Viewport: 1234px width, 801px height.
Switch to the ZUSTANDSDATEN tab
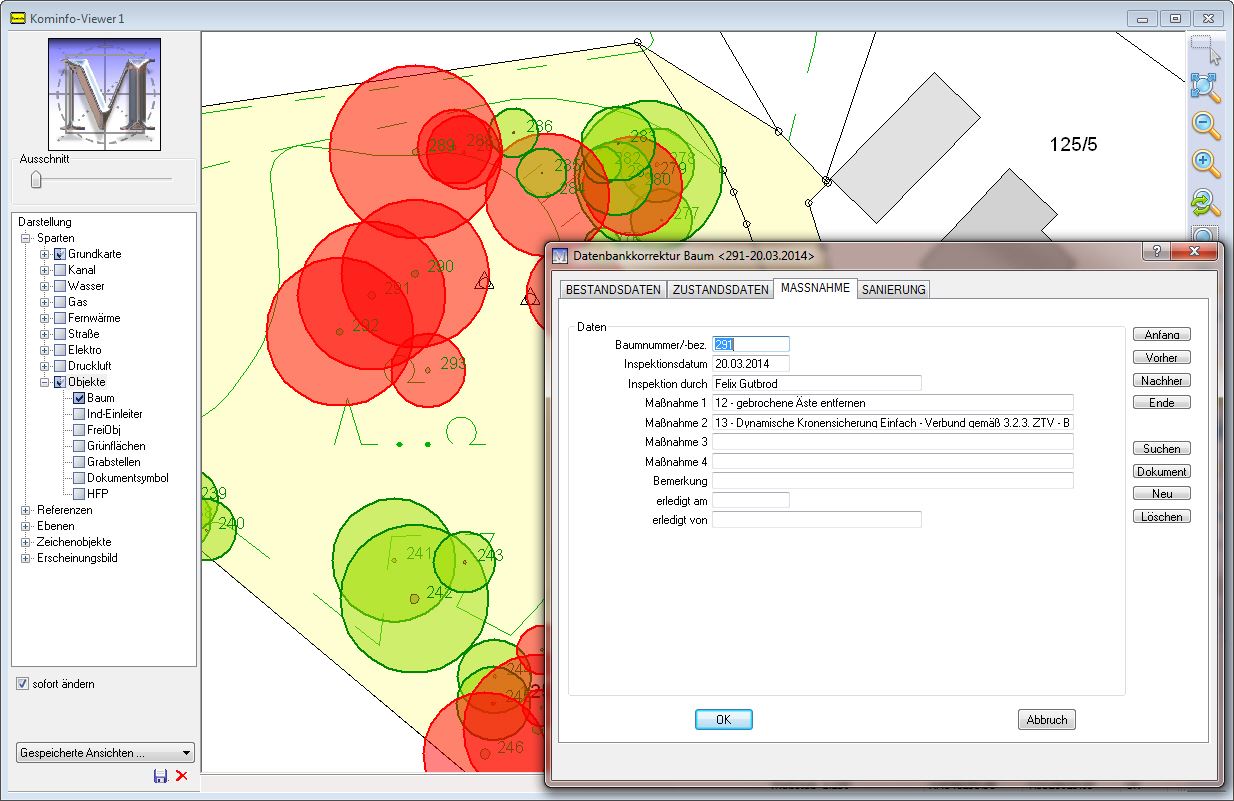click(720, 289)
